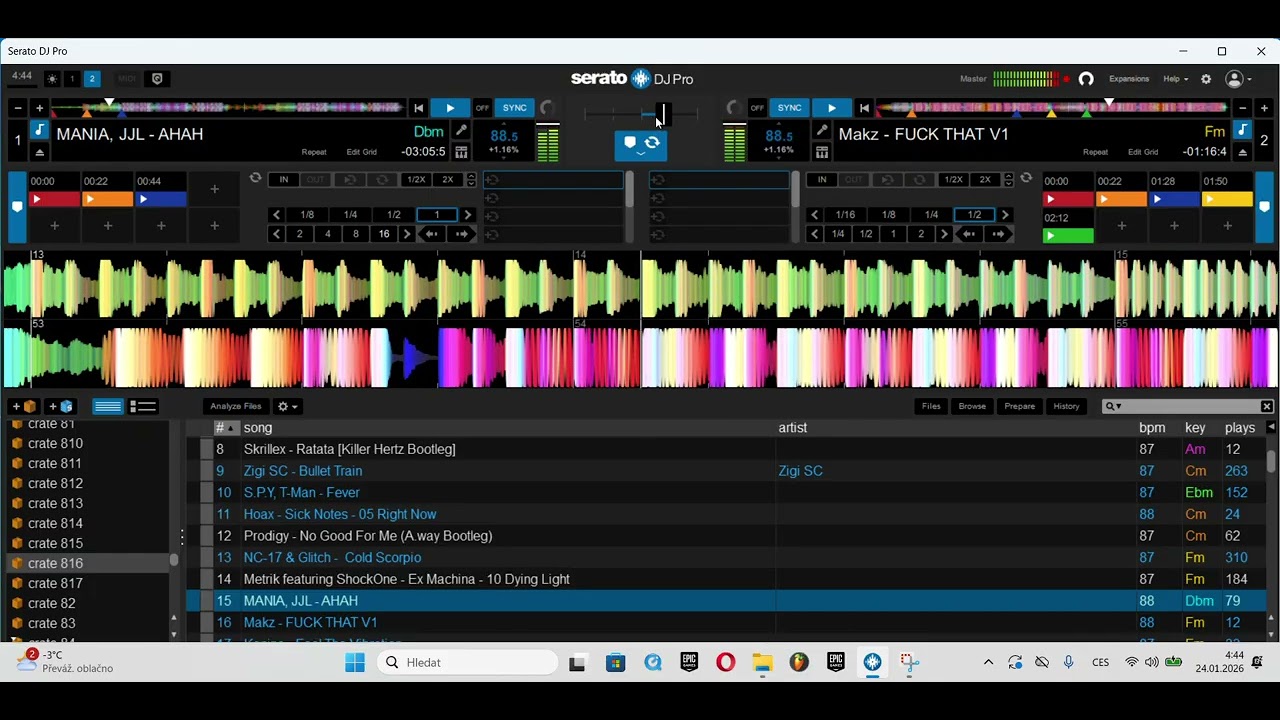The height and width of the screenshot is (720, 1280).
Task: Click the shield icon next to MIDI
Action: coord(157,79)
